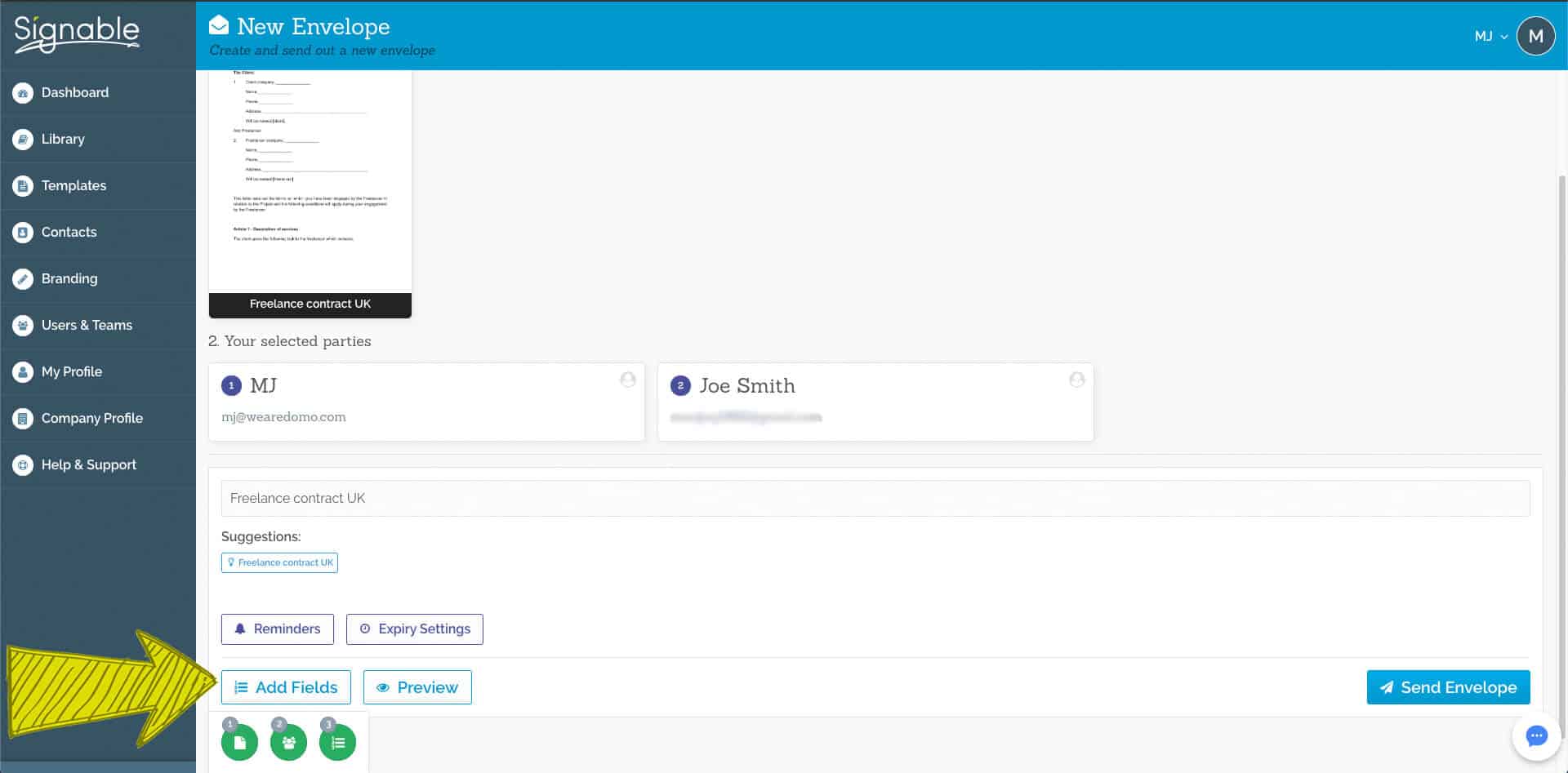The image size is (1568, 773).
Task: Open Dashboard from the sidebar
Action: tap(74, 92)
